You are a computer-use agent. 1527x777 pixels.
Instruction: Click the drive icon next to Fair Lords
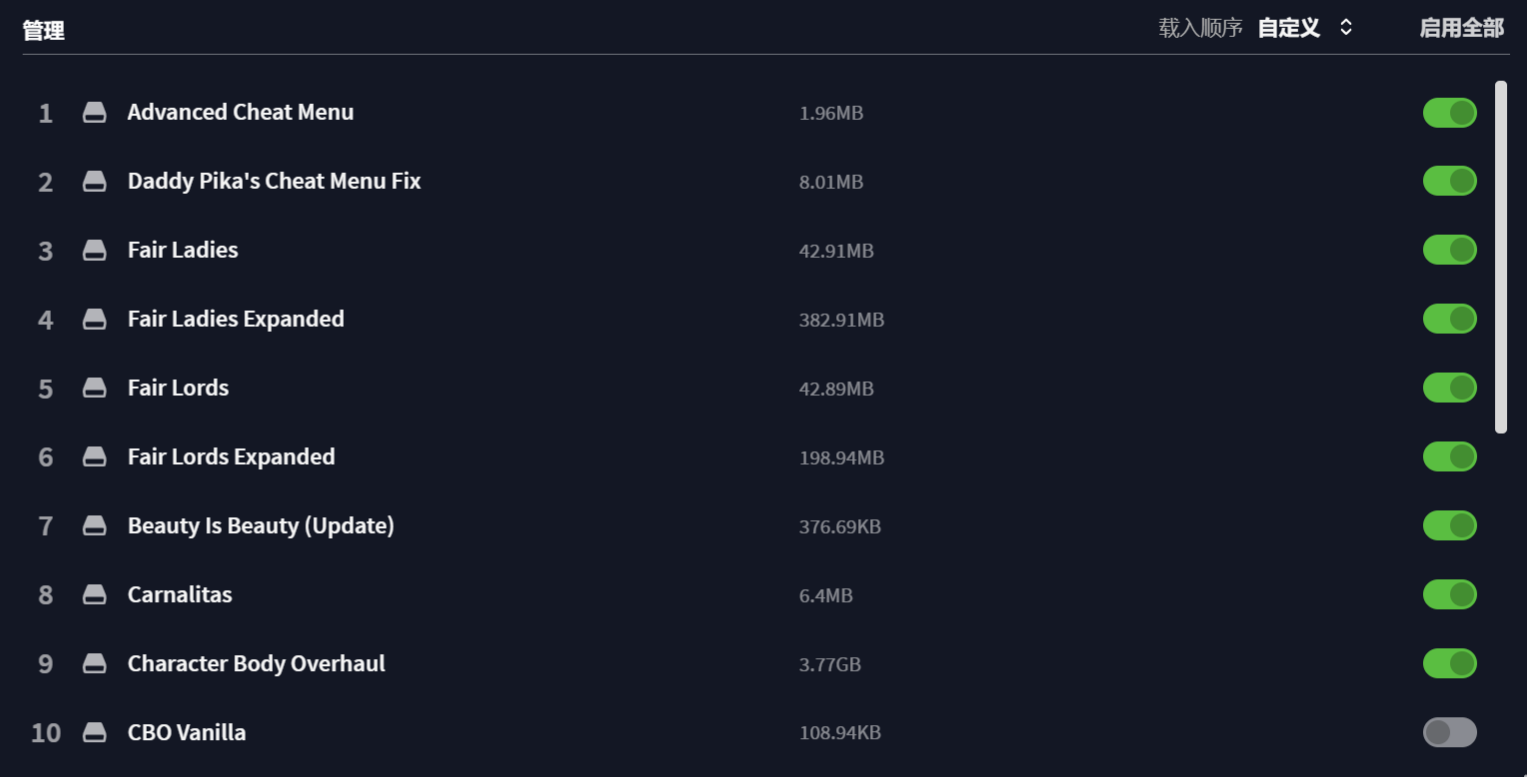pyautogui.click(x=94, y=389)
